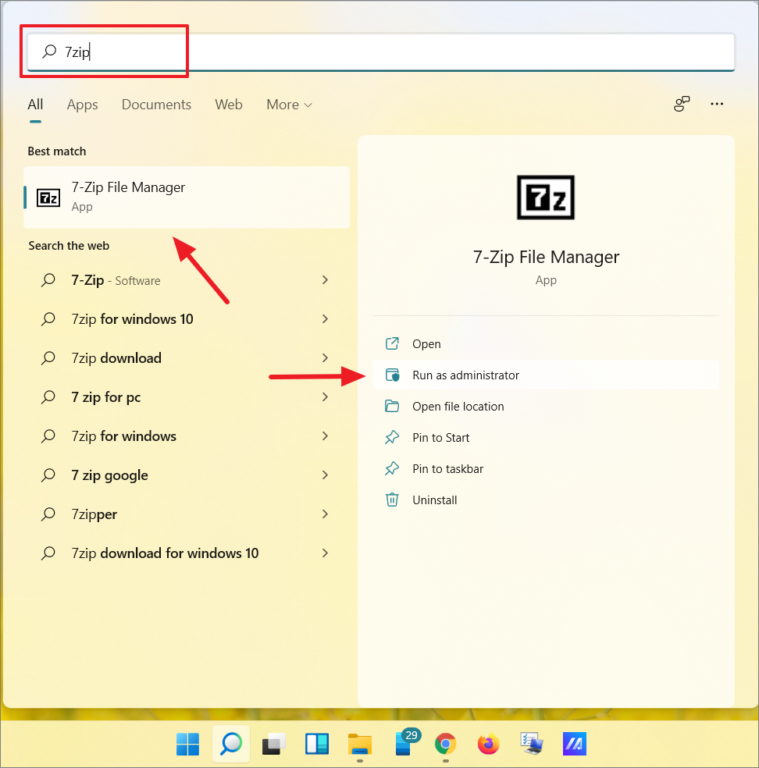Expand chevron beside 7zip for windows
This screenshot has height=768, width=759.
(325, 436)
